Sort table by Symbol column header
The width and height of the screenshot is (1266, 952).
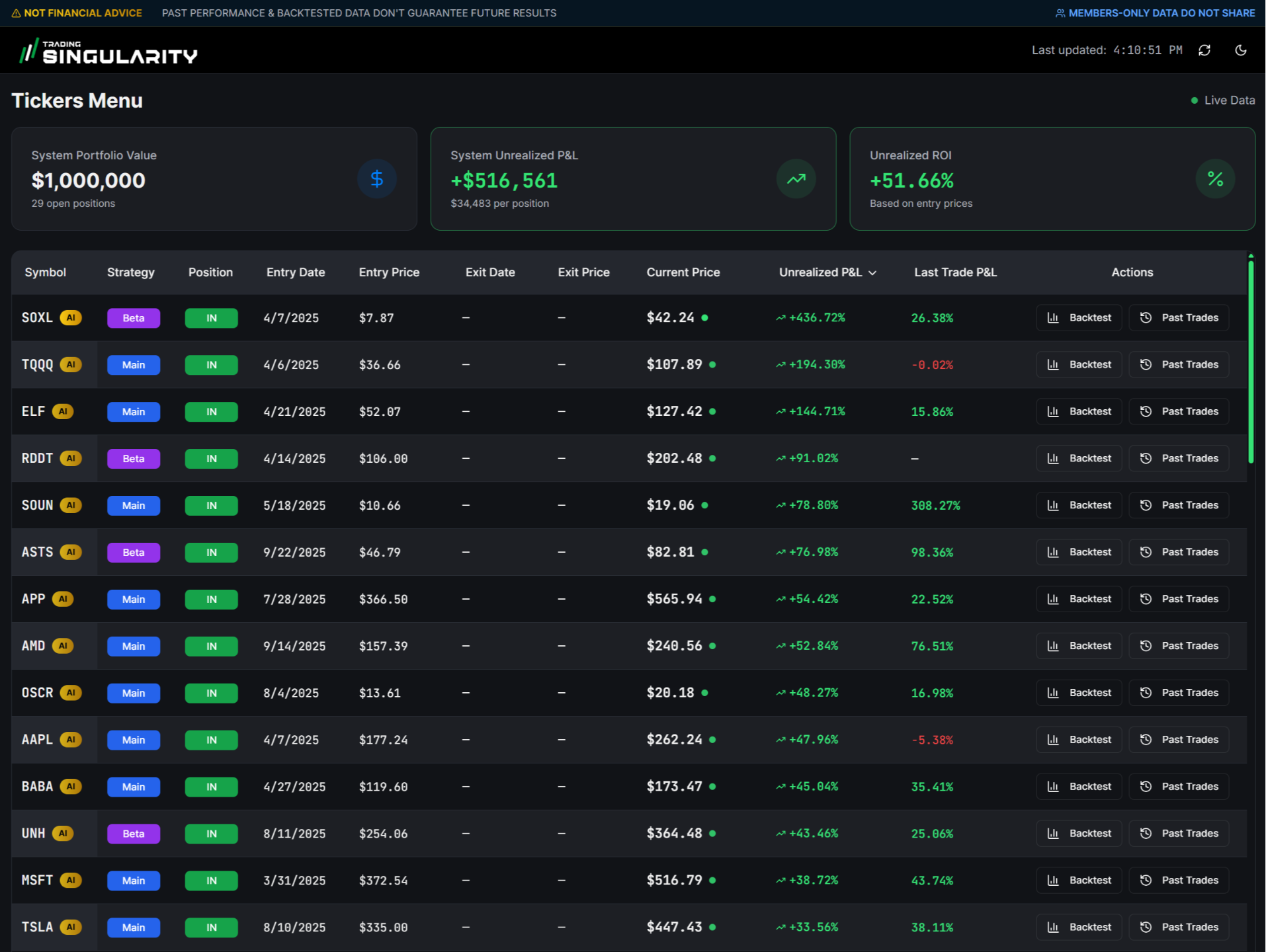click(46, 272)
